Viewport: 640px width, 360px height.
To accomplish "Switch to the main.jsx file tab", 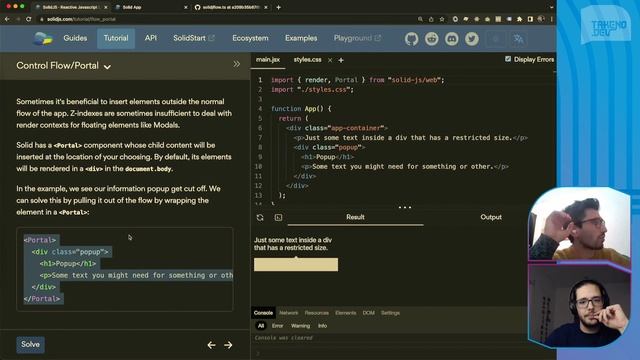I will point(268,60).
